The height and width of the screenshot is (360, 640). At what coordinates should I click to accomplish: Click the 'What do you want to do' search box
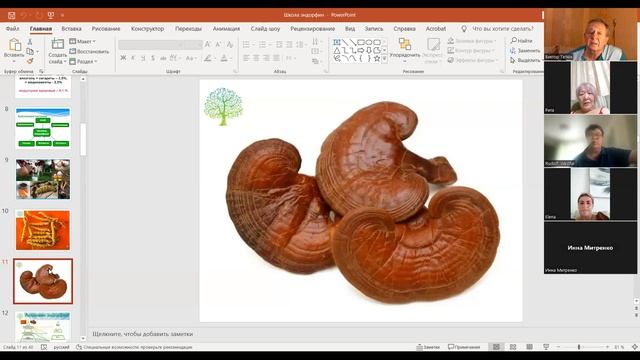pyautogui.click(x=503, y=29)
